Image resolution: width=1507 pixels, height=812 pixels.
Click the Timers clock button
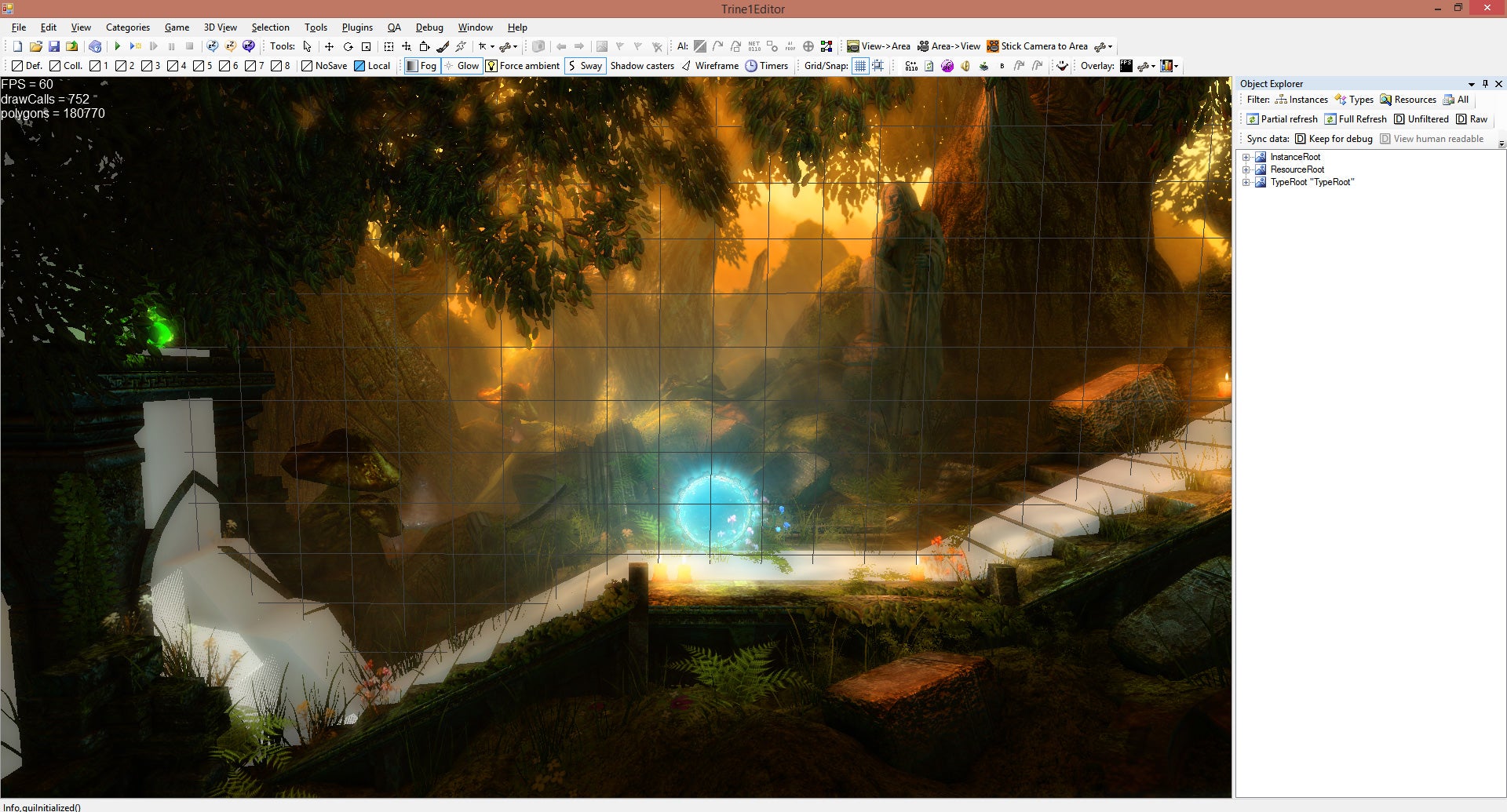(767, 66)
